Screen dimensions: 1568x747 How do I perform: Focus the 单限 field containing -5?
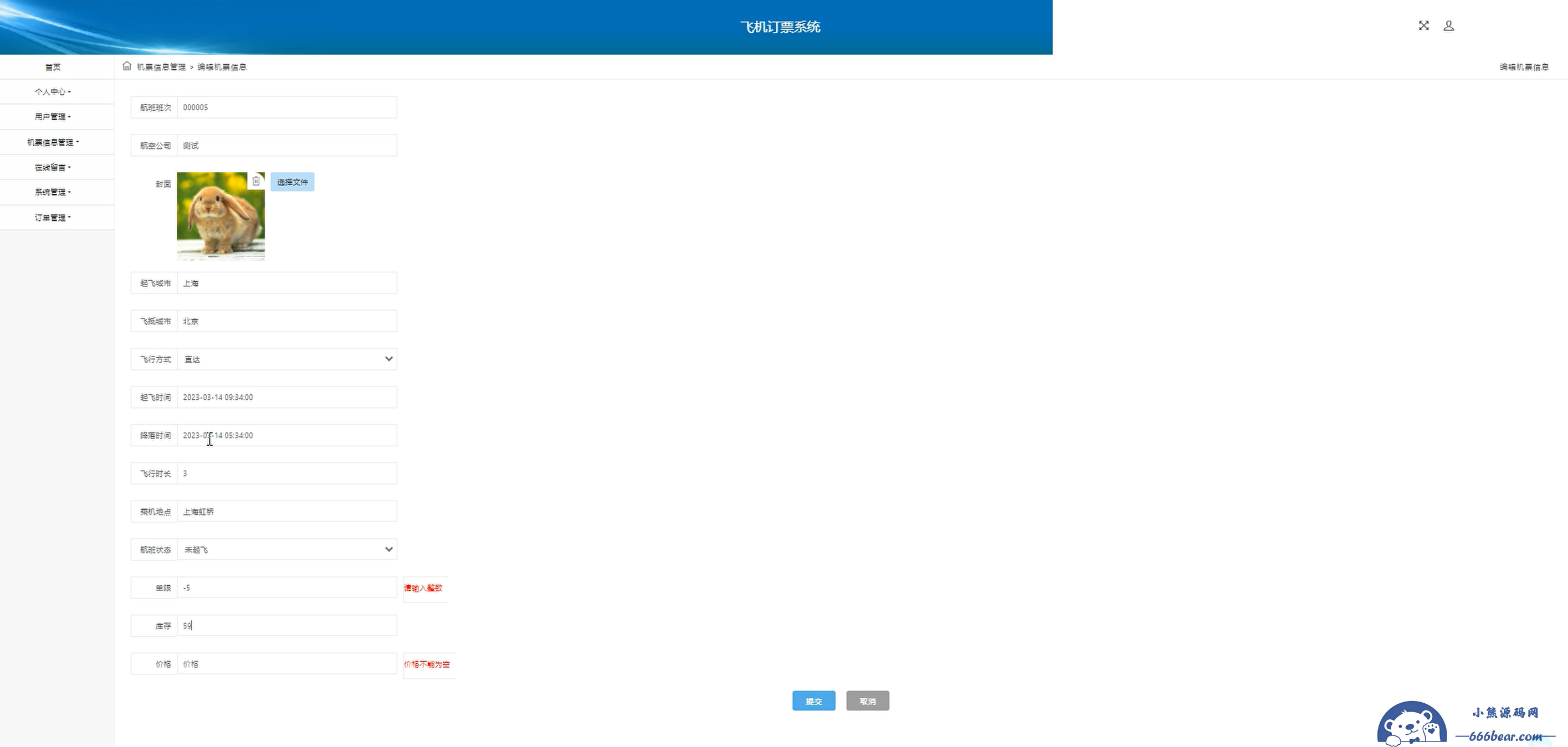(x=288, y=588)
